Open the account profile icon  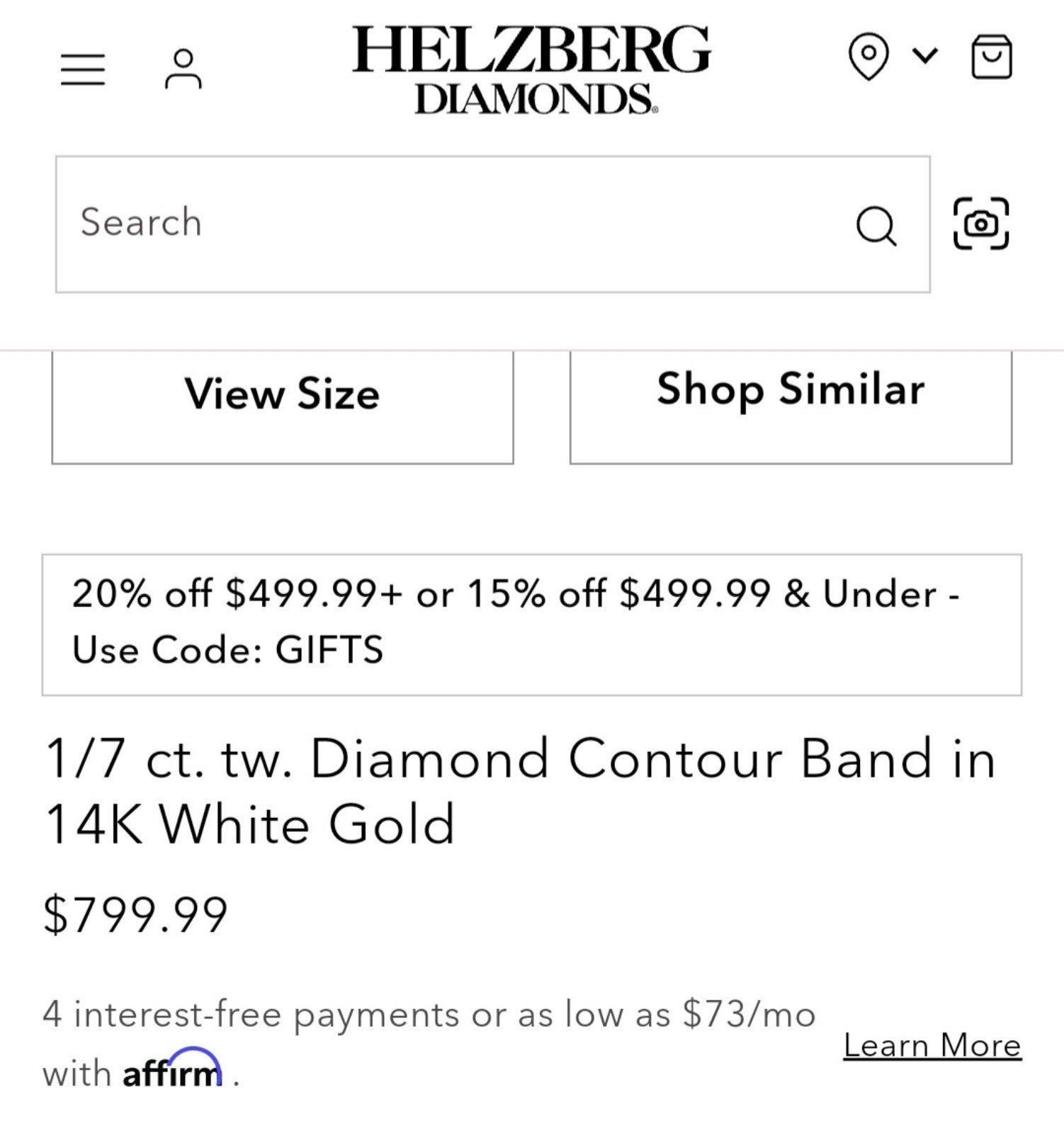click(183, 69)
